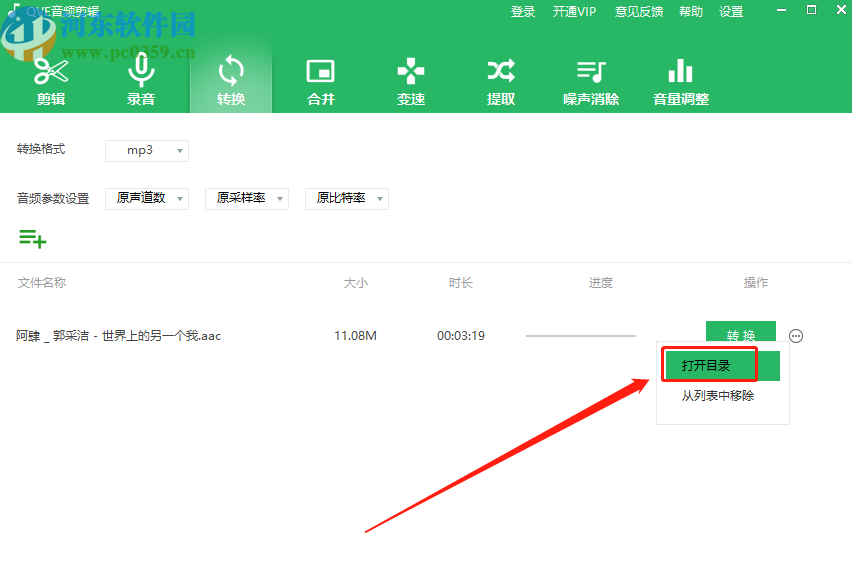The width and height of the screenshot is (852, 570).
Task: Click 登录 in the title bar
Action: [523, 12]
